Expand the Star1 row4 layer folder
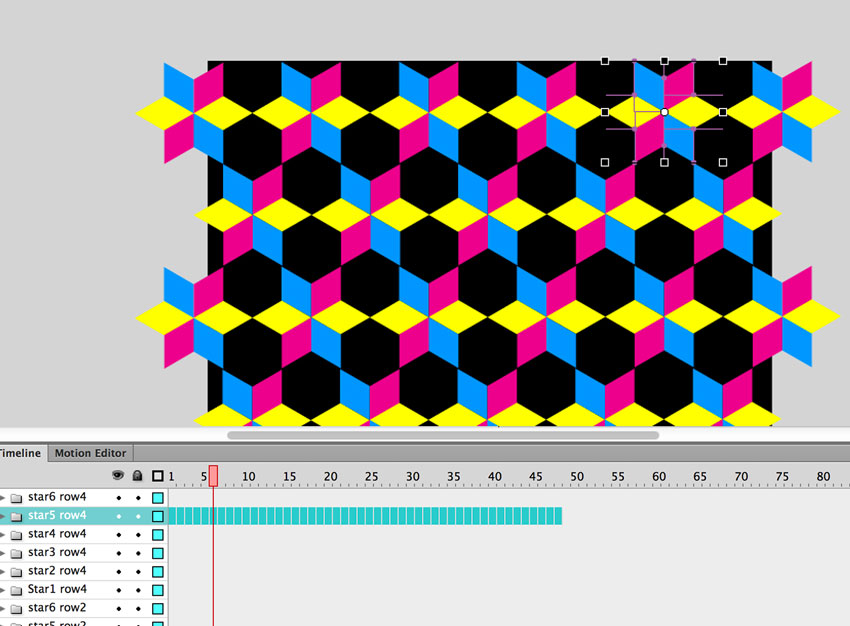This screenshot has height=626, width=850. click(x=2, y=590)
